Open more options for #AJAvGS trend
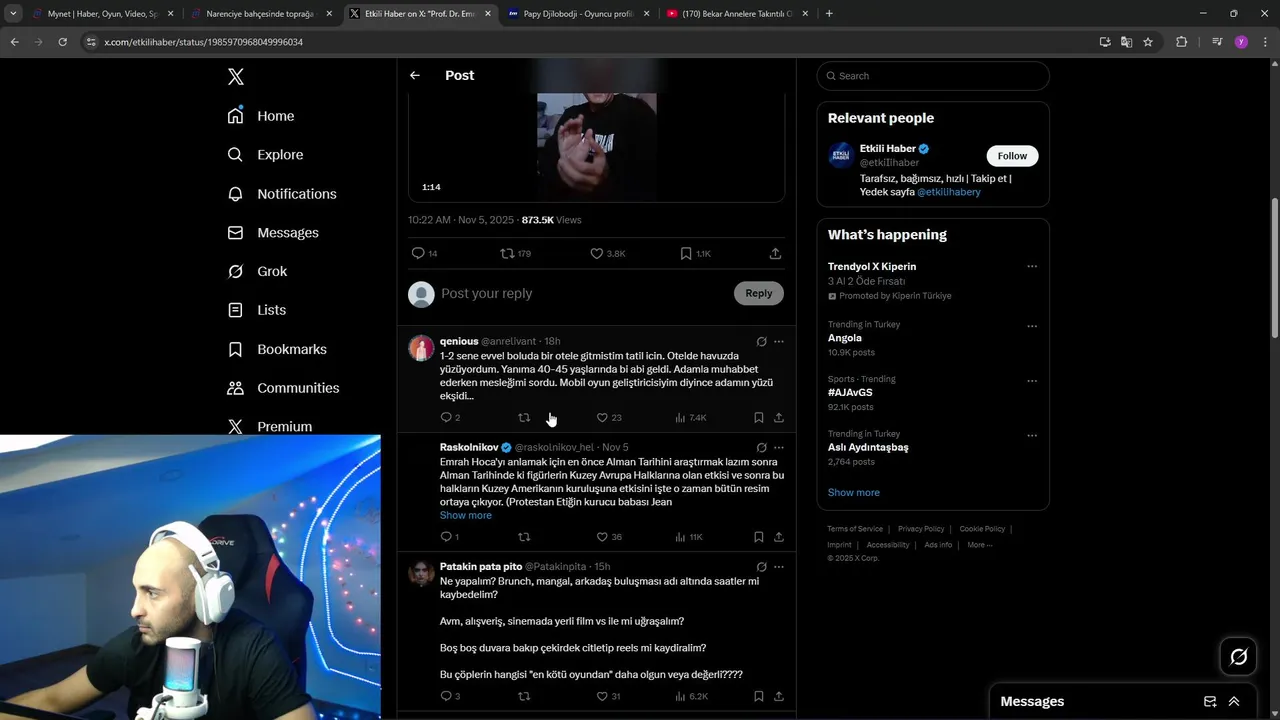The height and width of the screenshot is (720, 1280). tap(1032, 381)
